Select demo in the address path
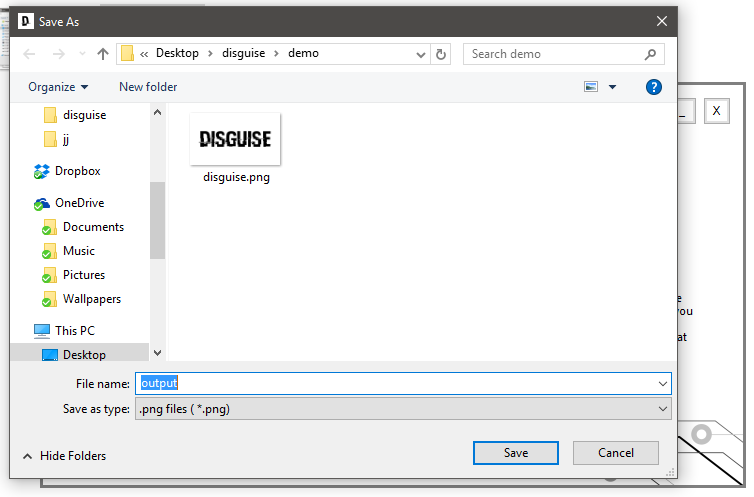This screenshot has height=497, width=754. (x=303, y=53)
